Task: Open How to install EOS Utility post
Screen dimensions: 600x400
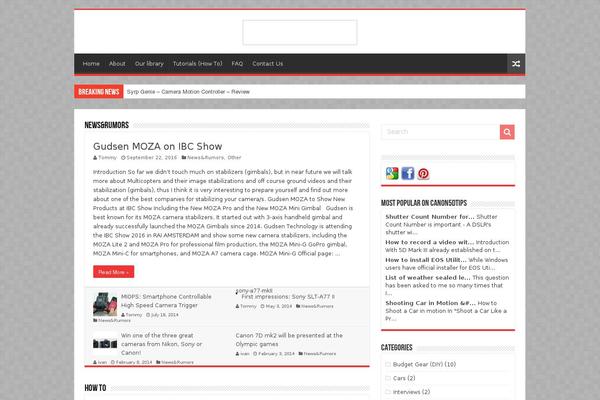Action: click(426, 260)
